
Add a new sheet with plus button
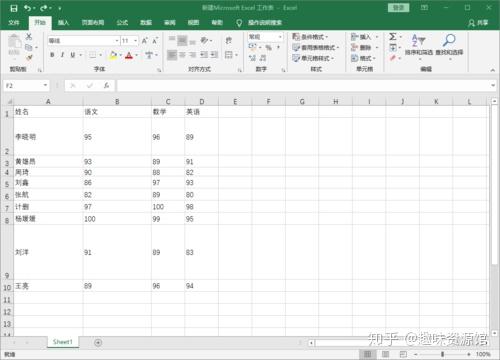[98, 342]
